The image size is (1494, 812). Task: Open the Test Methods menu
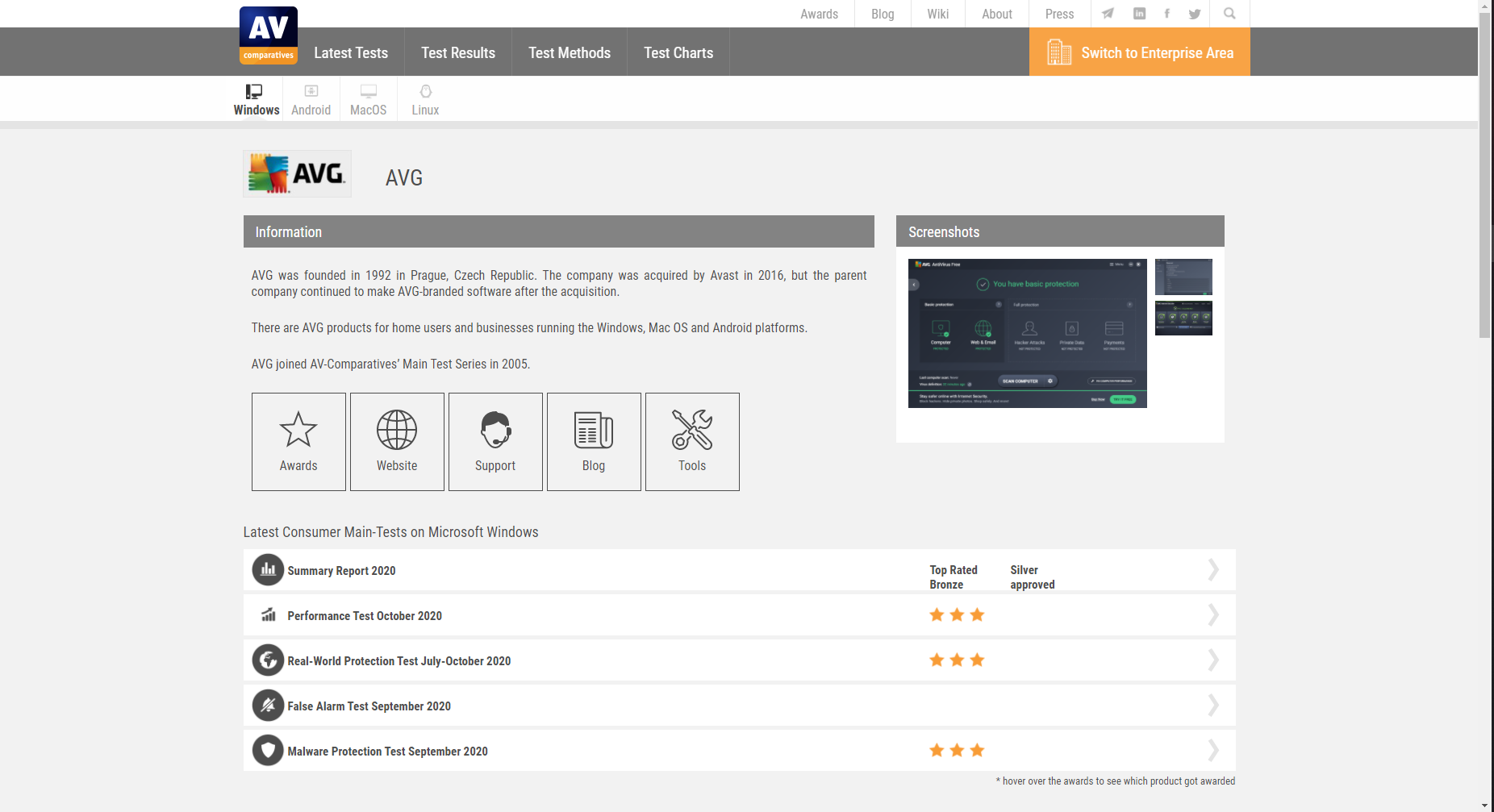[x=570, y=52]
